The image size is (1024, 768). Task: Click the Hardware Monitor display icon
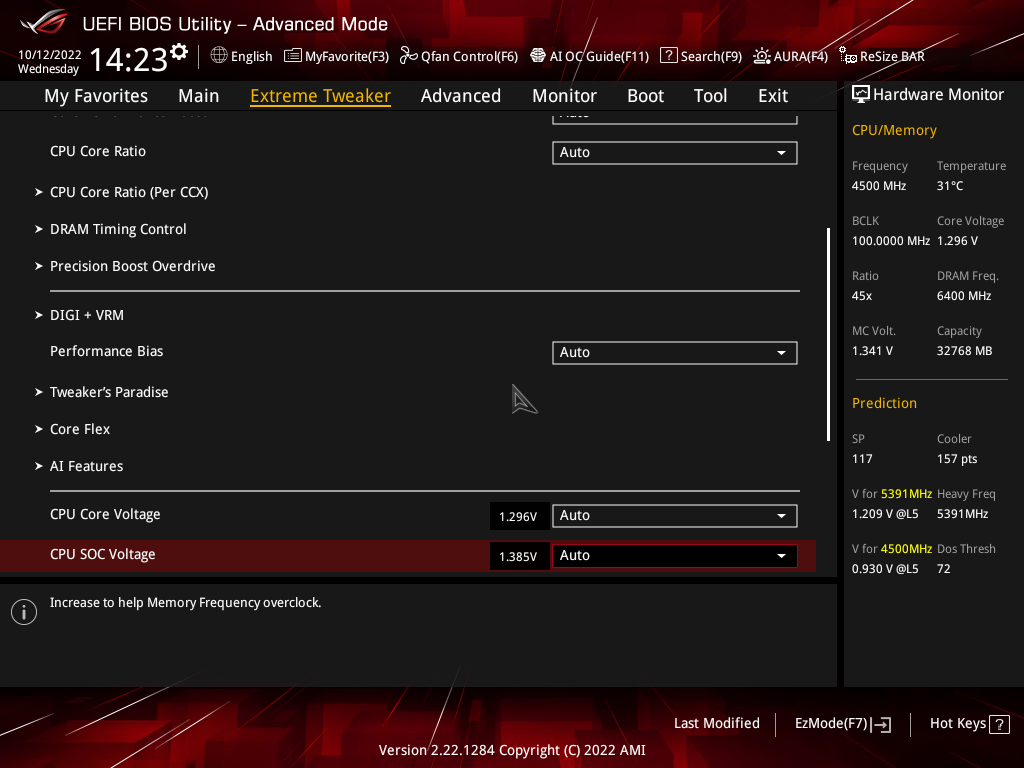point(861,95)
